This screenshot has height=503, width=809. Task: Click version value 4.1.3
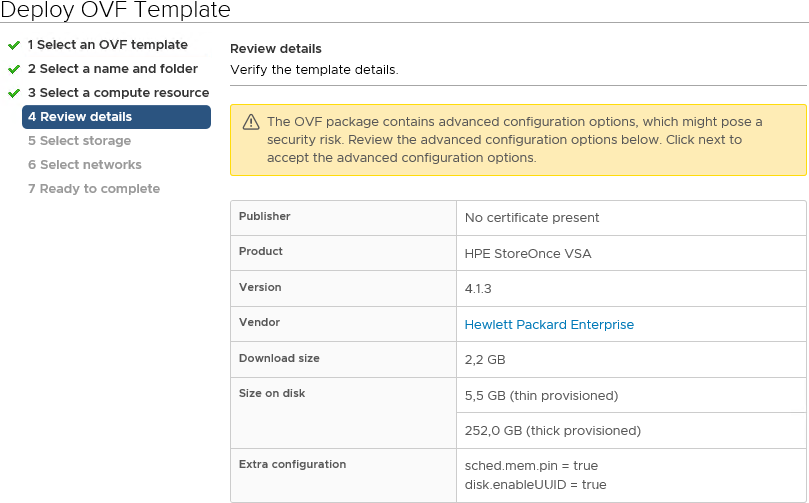[478, 289]
